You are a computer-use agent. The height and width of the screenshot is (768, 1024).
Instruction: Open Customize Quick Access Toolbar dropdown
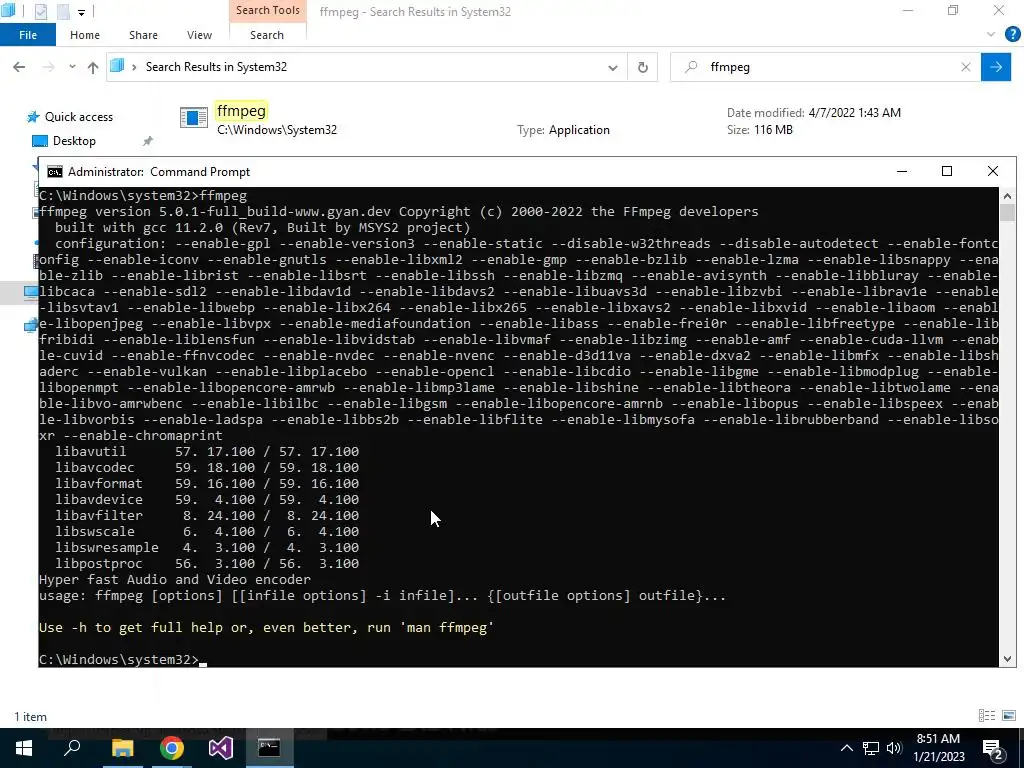click(x=81, y=12)
